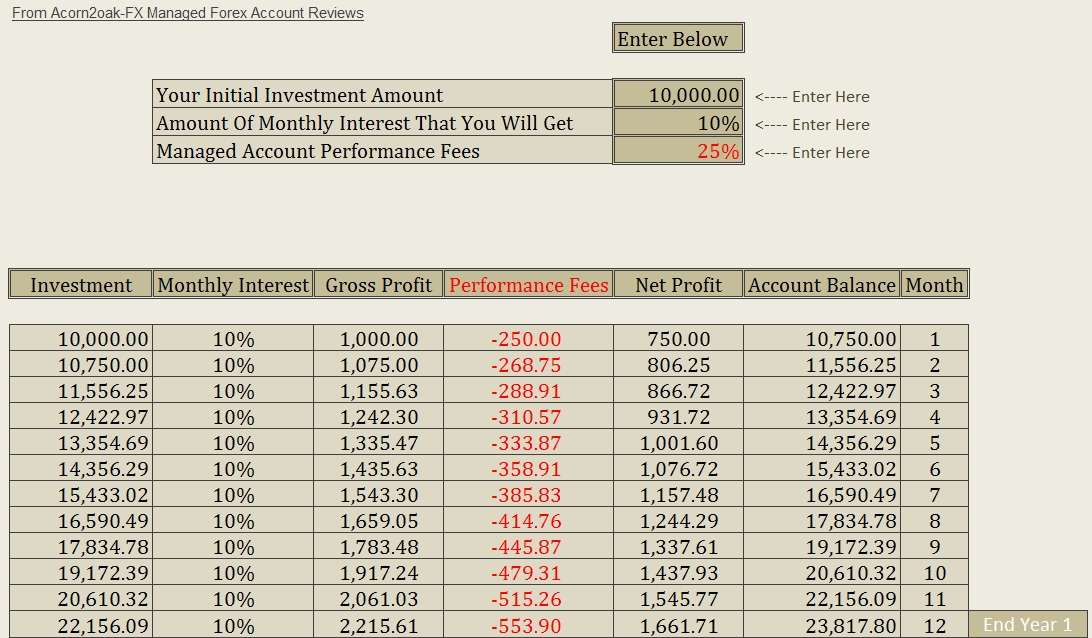Click net profit cell 750.00
The image size is (1092, 638).
click(x=678, y=339)
